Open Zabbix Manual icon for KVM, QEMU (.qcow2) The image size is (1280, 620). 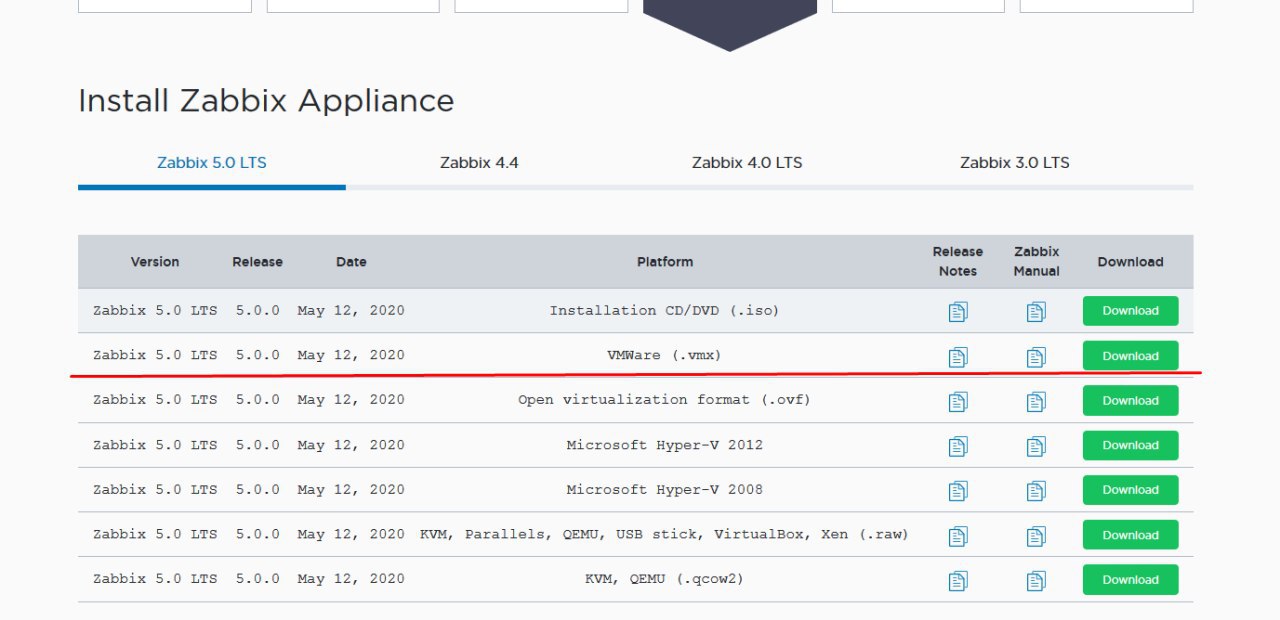[x=1036, y=581]
